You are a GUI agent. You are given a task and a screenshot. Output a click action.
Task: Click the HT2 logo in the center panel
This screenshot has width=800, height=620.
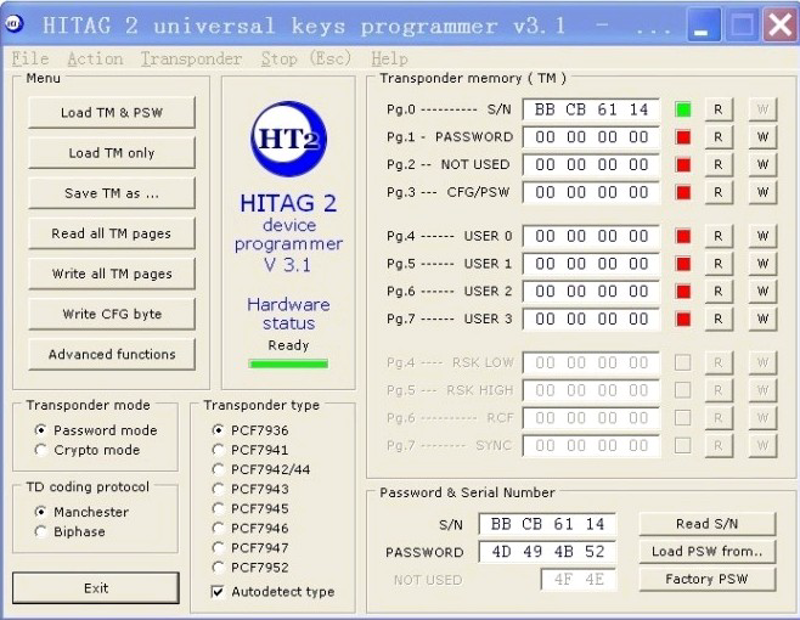[x=288, y=138]
